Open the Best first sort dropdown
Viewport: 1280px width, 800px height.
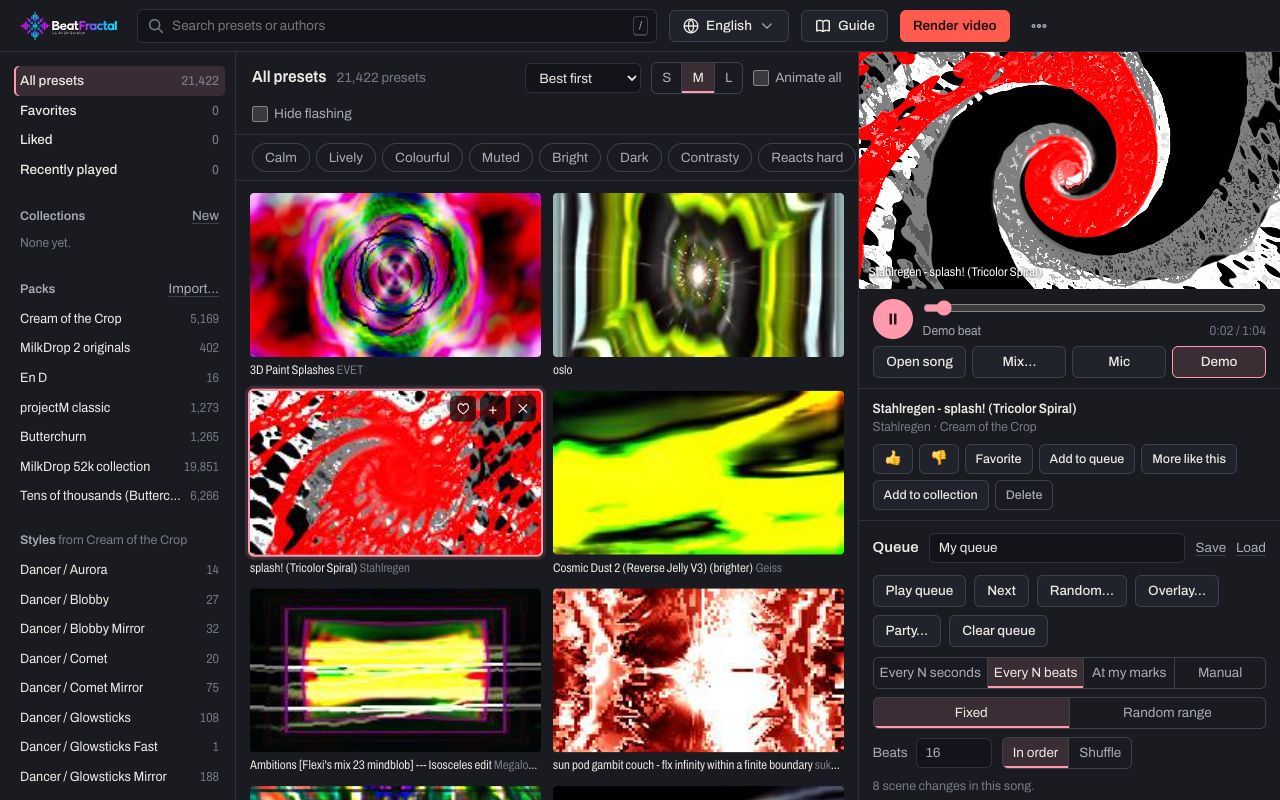pos(583,78)
